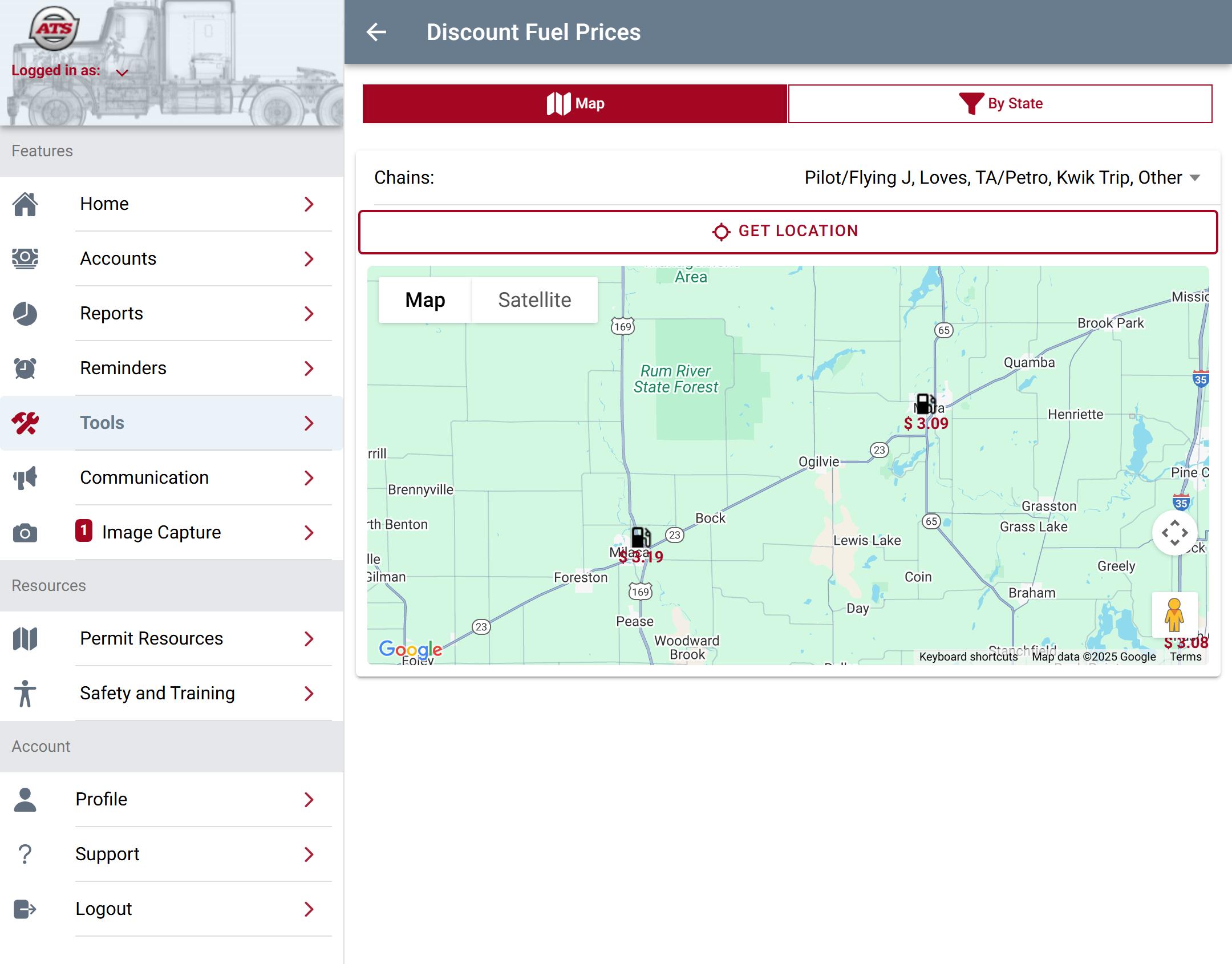Viewport: 1232px width, 964px height.
Task: Click the back arrow in the header
Action: click(376, 32)
